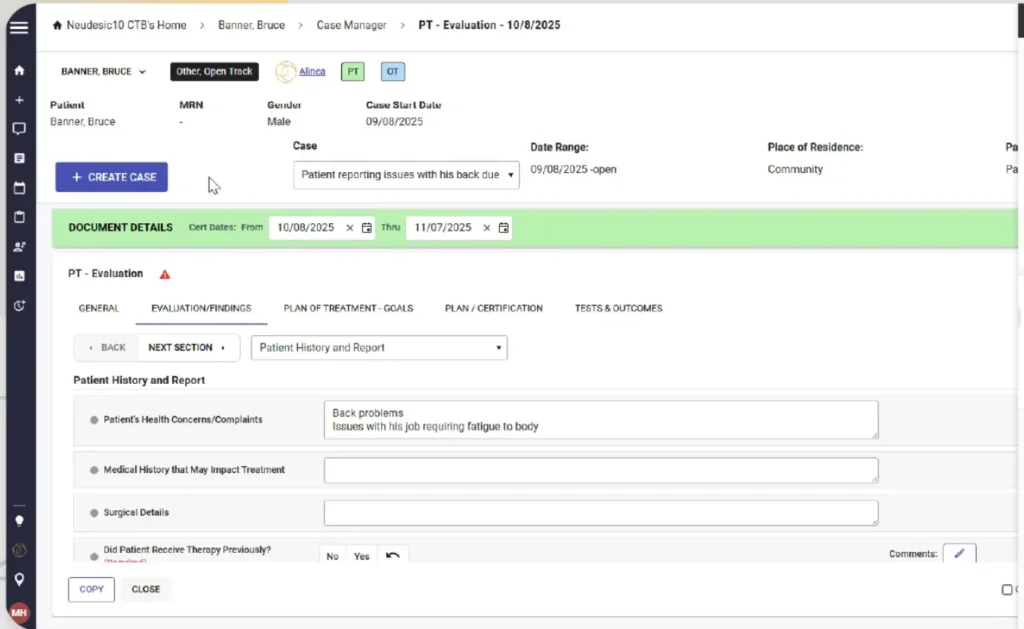
Task: Click the patients/people icon in the sidebar
Action: [x=18, y=247]
